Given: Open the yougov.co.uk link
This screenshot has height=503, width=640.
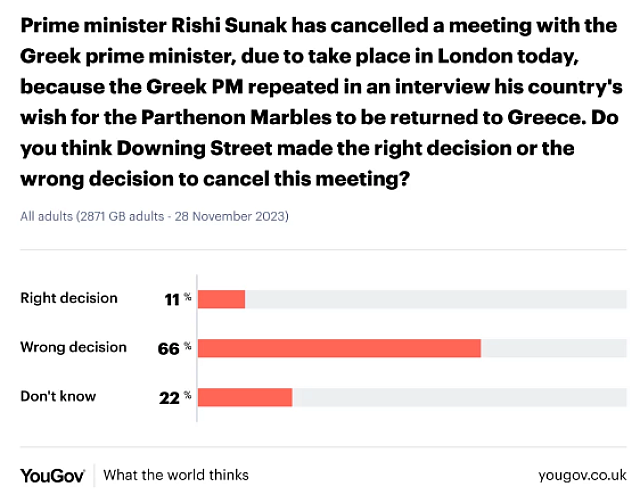Looking at the screenshot, I should click(569, 475).
